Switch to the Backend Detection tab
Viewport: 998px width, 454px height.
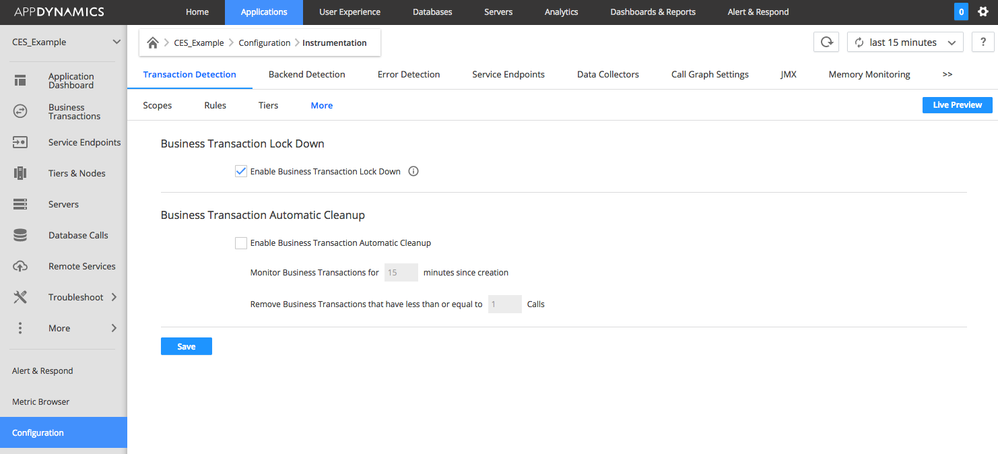click(x=306, y=74)
